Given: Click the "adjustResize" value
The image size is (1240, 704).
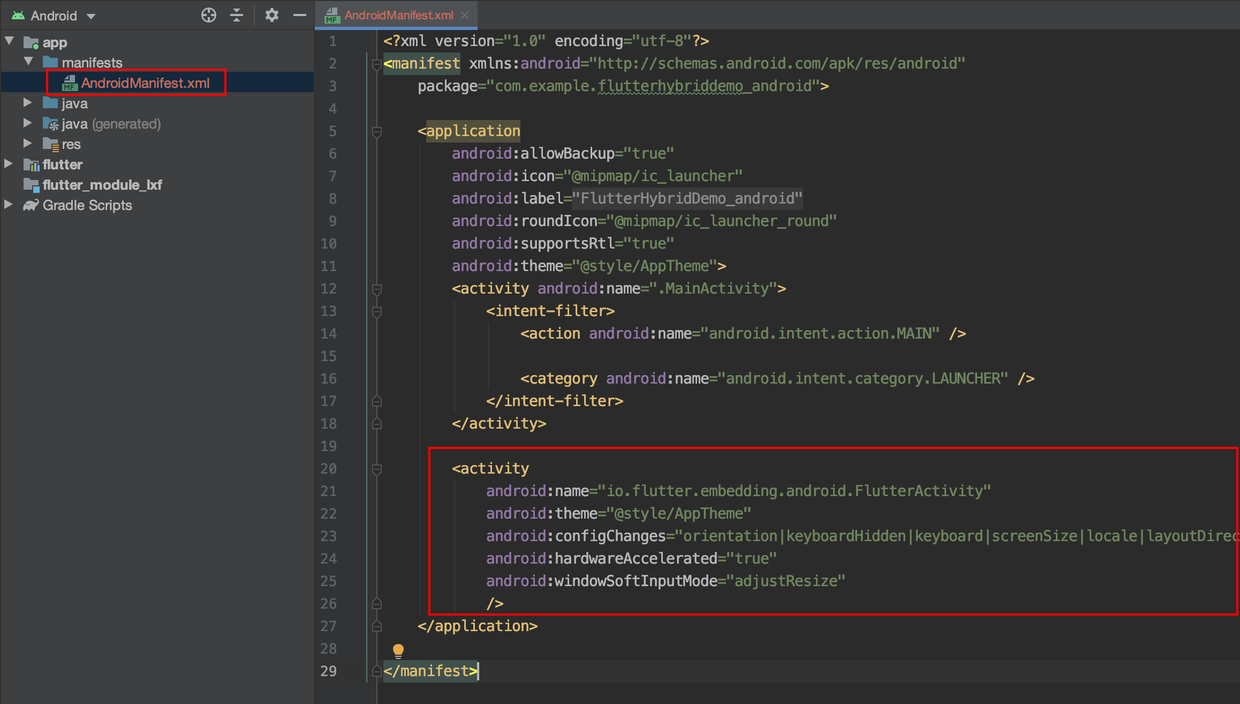Looking at the screenshot, I should (786, 581).
